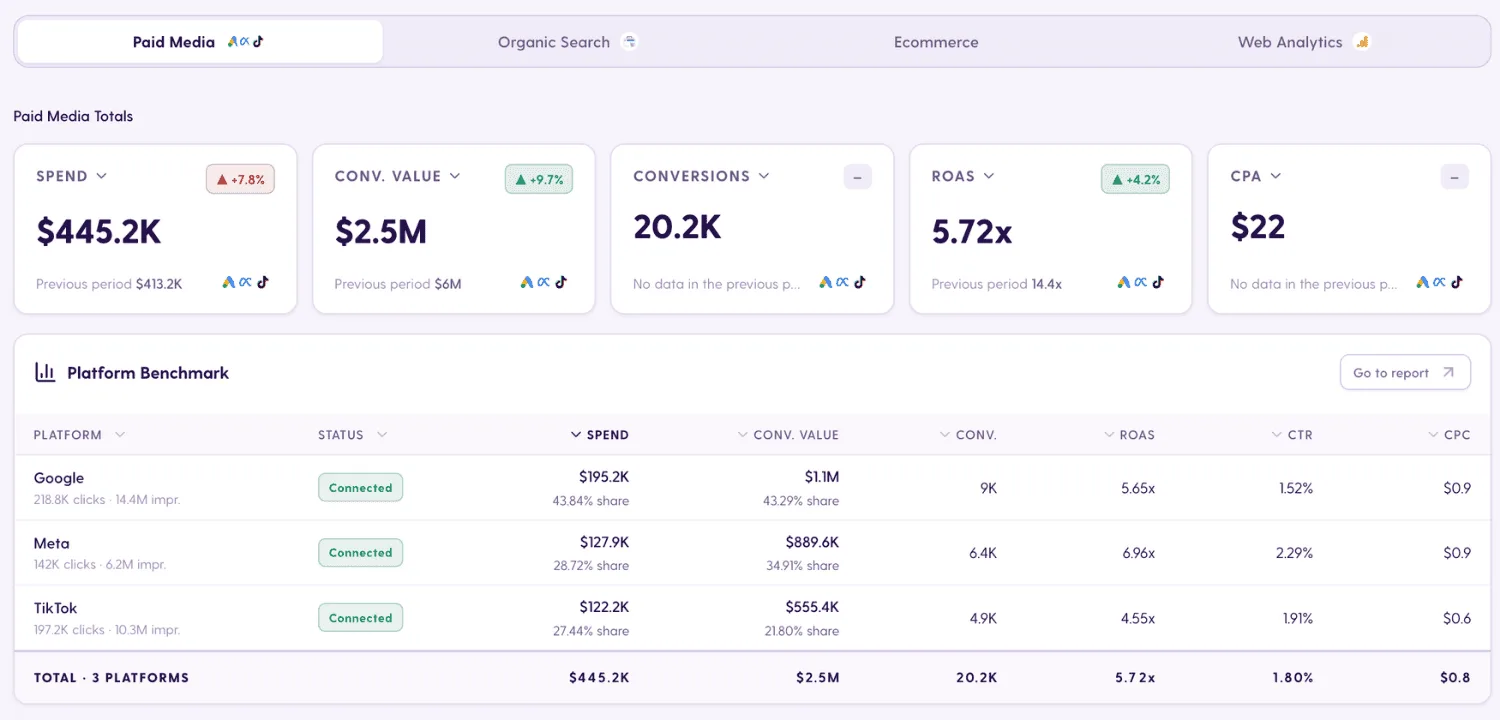Sort table by CTR column header
Viewport: 1500px width, 720px height.
click(x=1292, y=435)
